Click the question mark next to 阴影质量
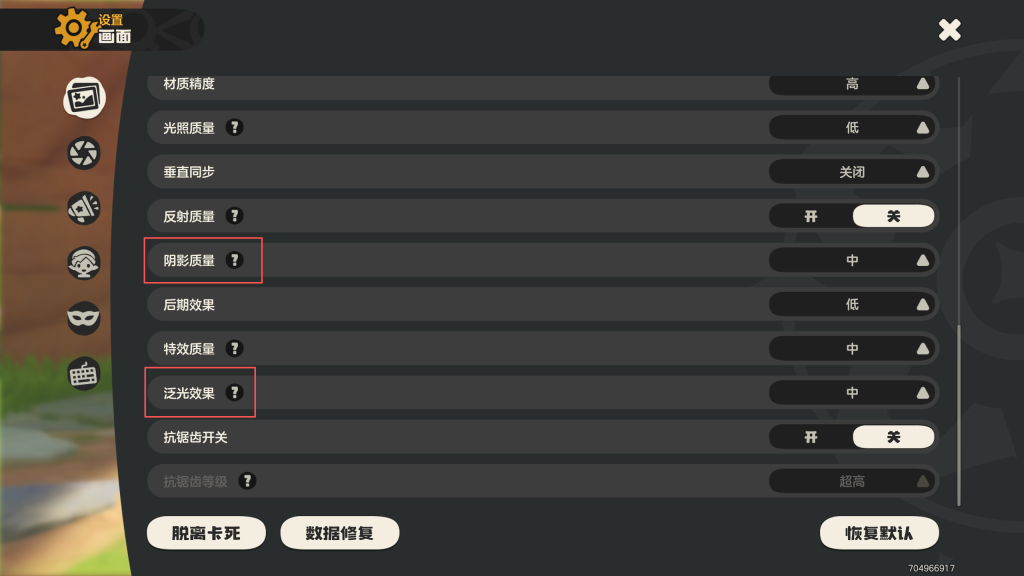Viewport: 1024px width, 576px height. click(x=234, y=260)
